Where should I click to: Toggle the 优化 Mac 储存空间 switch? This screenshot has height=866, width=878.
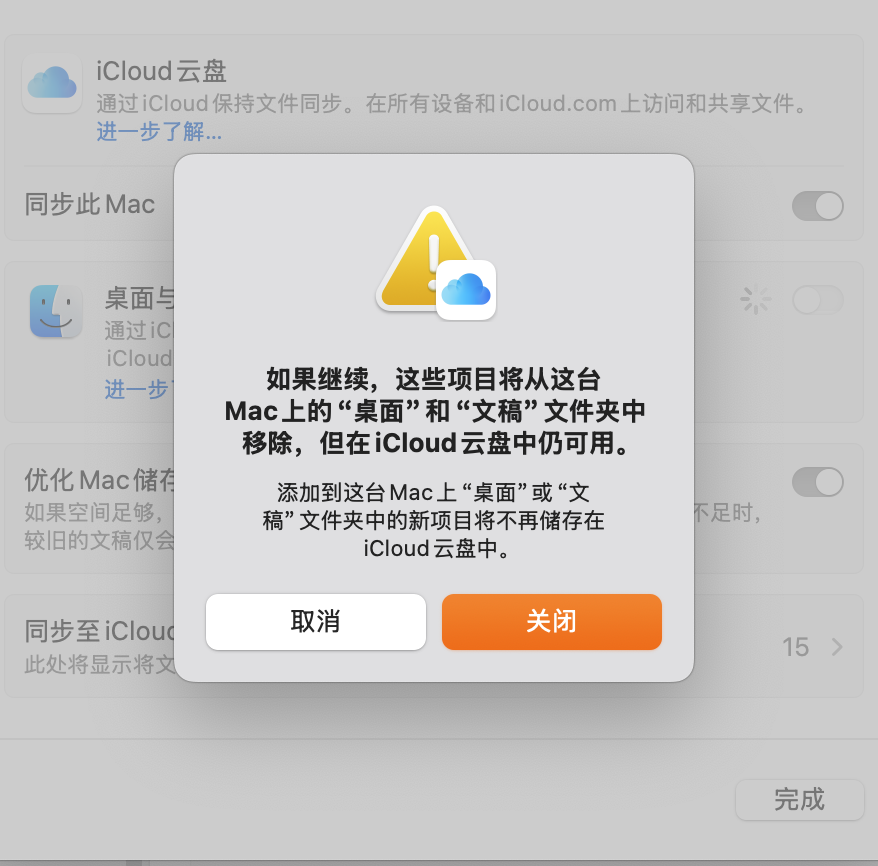[818, 482]
